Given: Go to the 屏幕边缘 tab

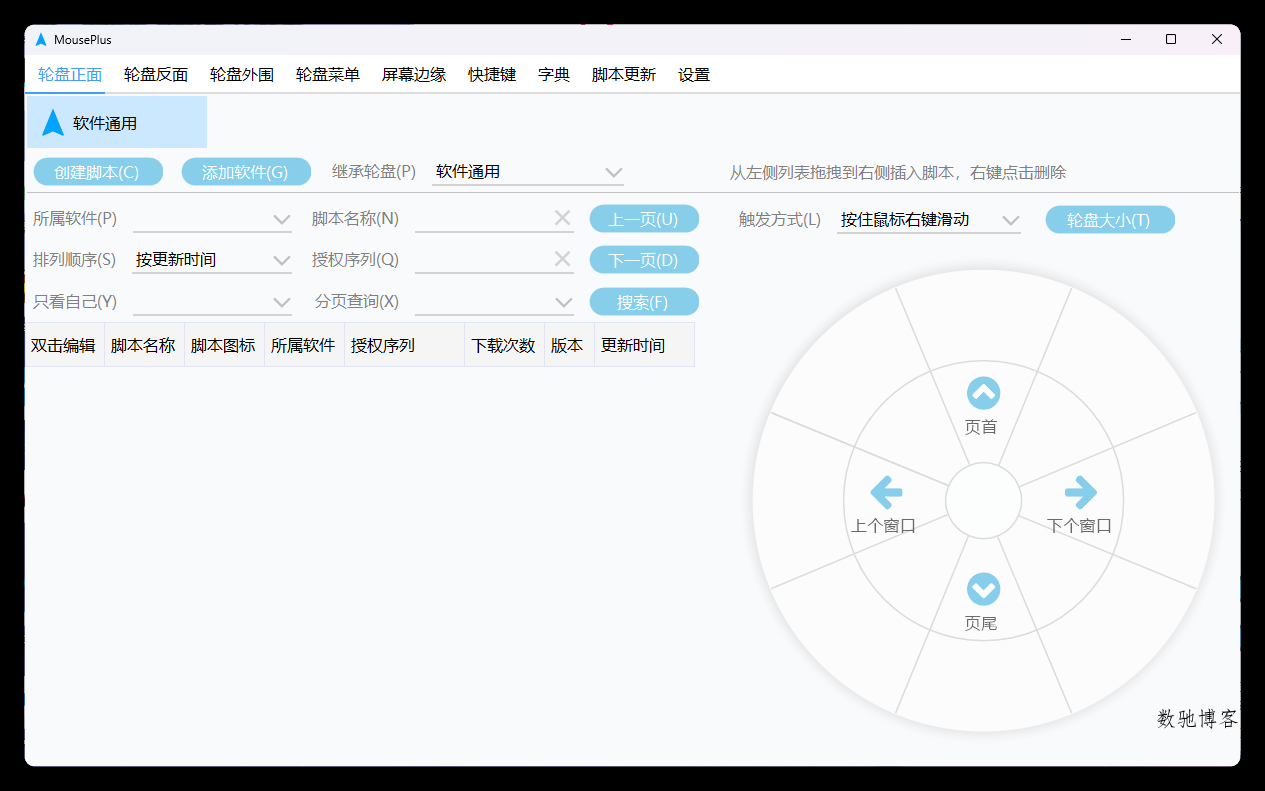Looking at the screenshot, I should coord(414,75).
